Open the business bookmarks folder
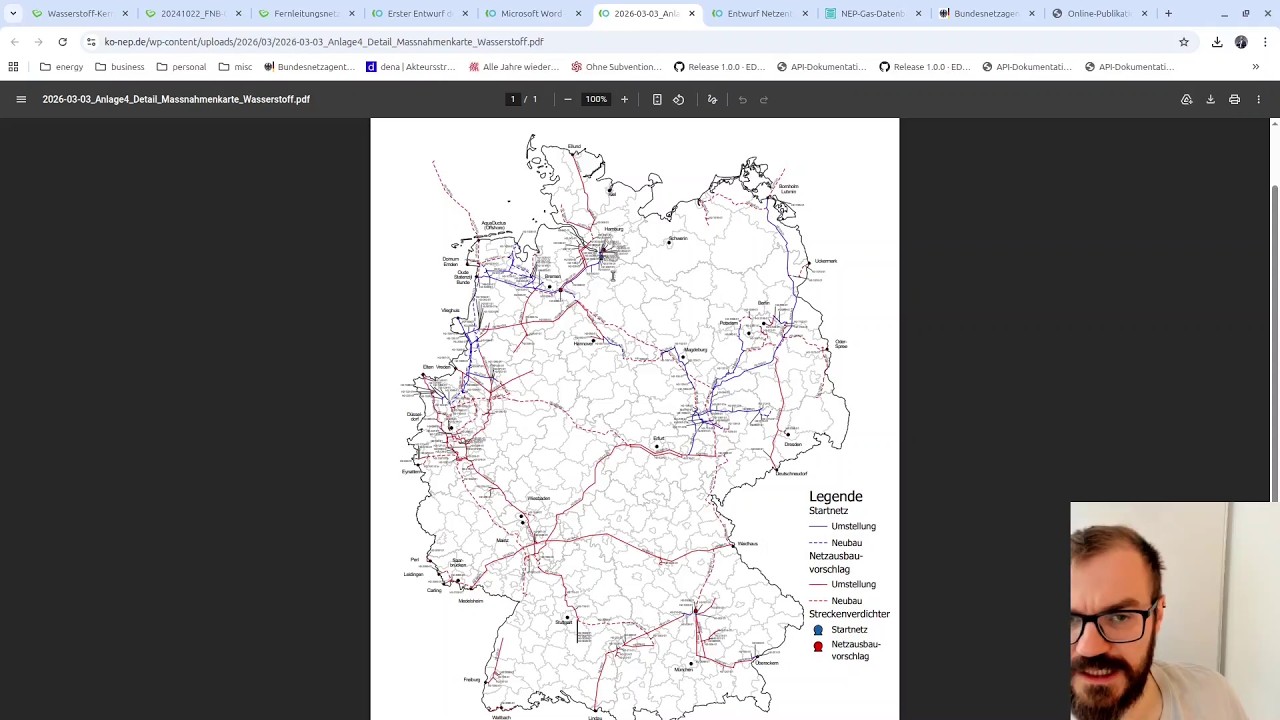 119,67
